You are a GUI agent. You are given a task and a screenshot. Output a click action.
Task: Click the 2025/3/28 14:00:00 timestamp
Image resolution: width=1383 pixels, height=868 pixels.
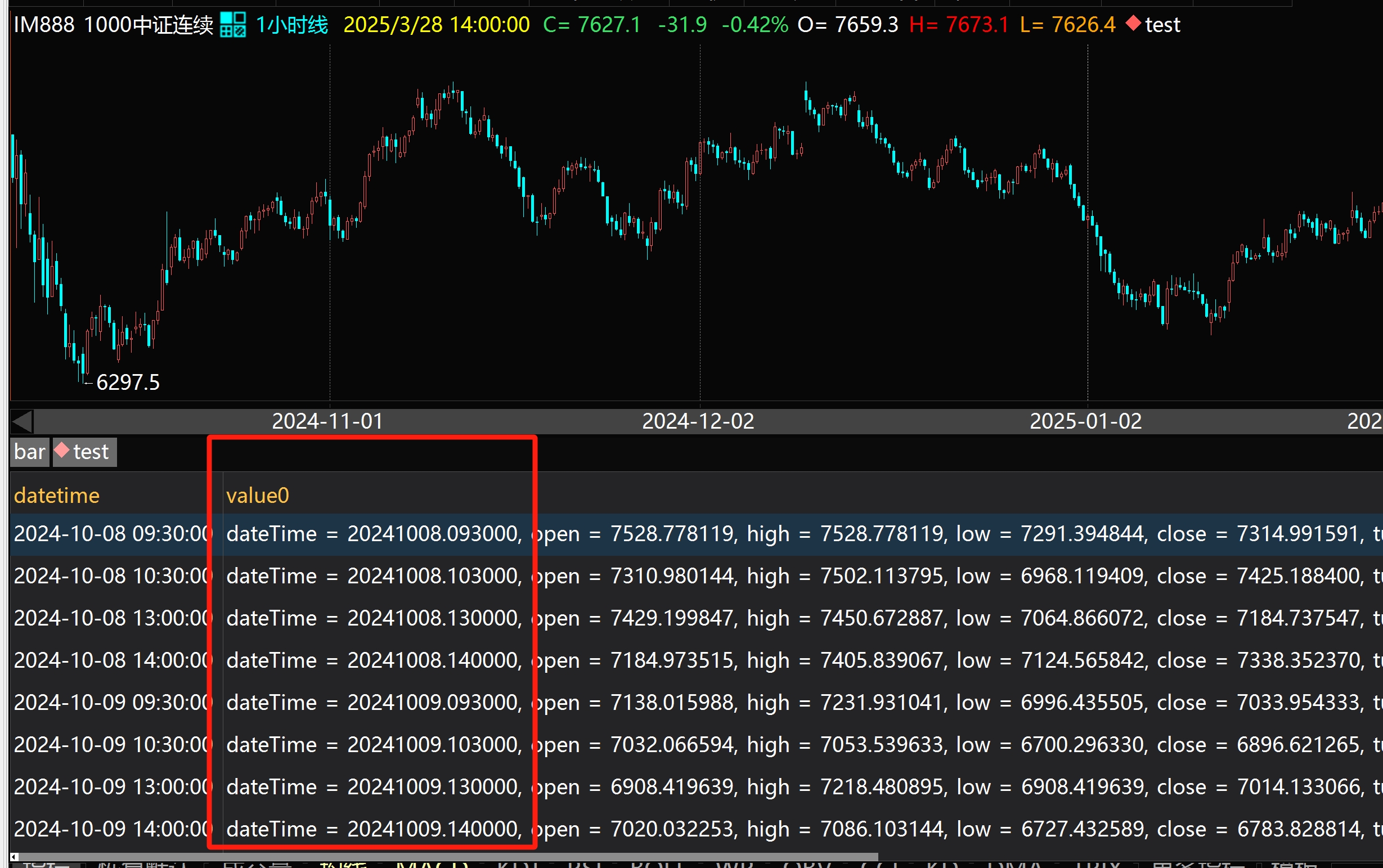coord(436,25)
